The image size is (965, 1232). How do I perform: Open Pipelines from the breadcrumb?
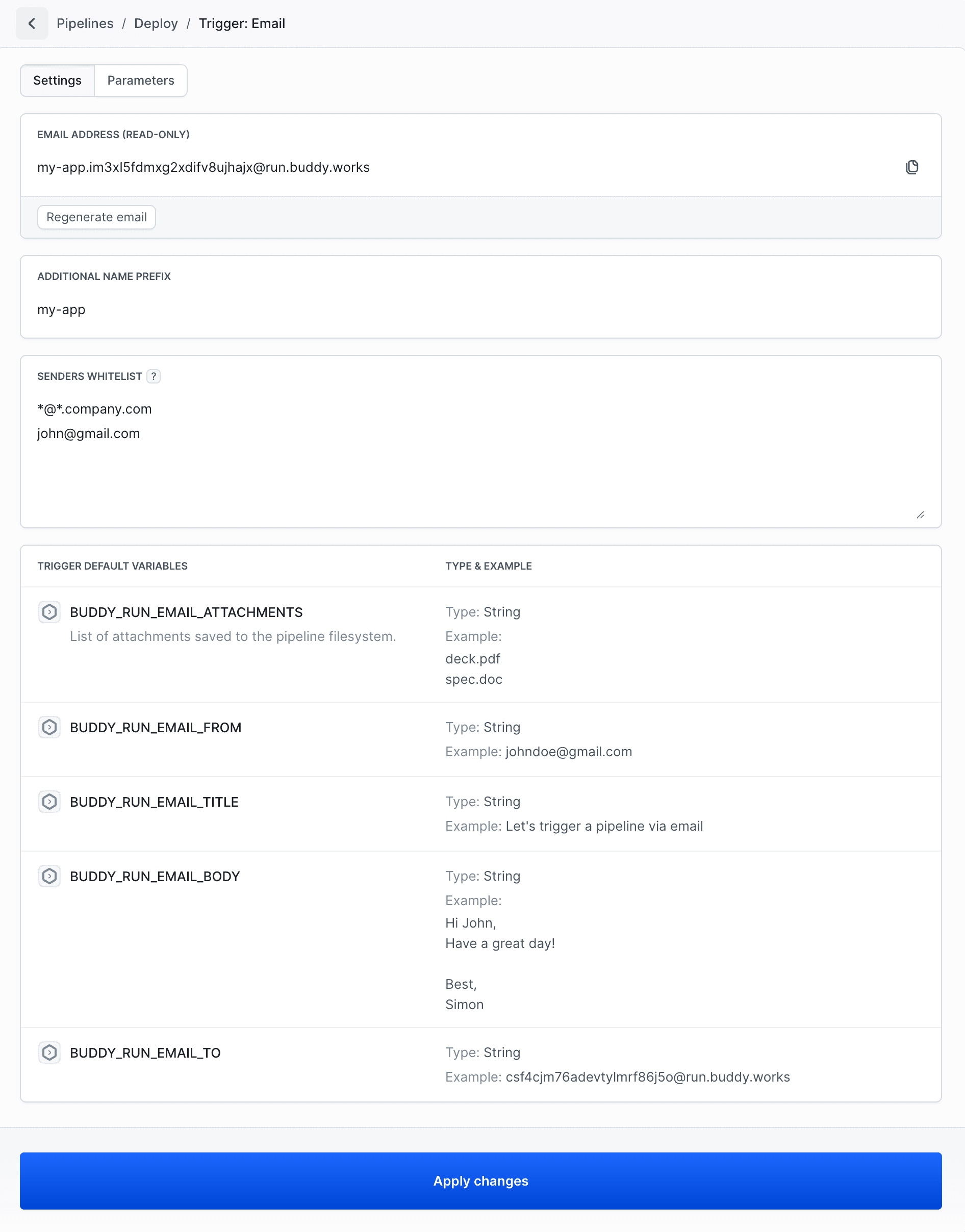pos(85,23)
